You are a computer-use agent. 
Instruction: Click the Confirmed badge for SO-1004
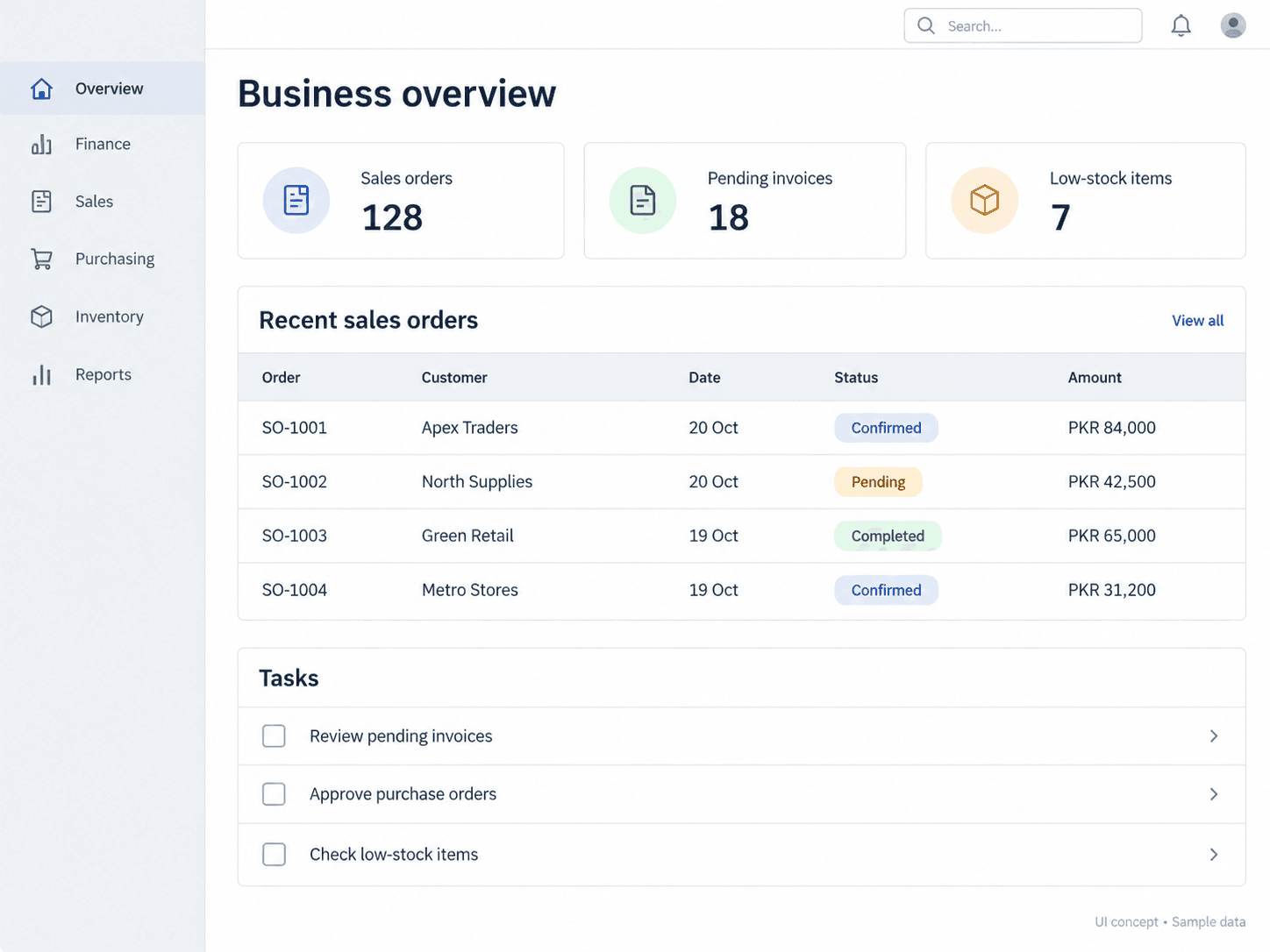point(886,590)
